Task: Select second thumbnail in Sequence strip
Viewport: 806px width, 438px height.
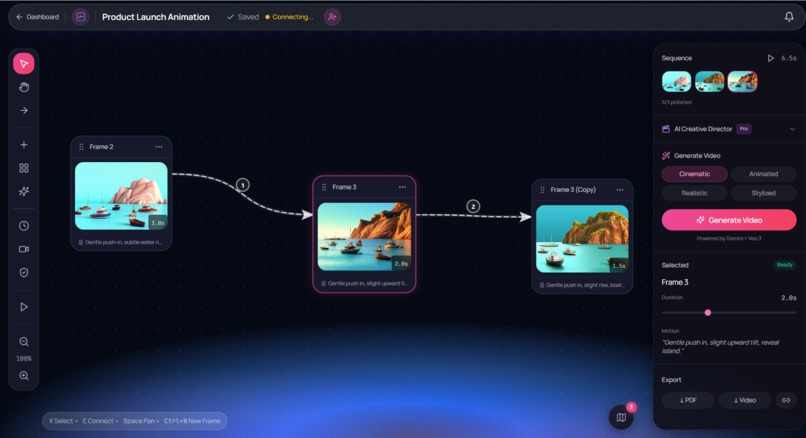Action: tap(709, 82)
